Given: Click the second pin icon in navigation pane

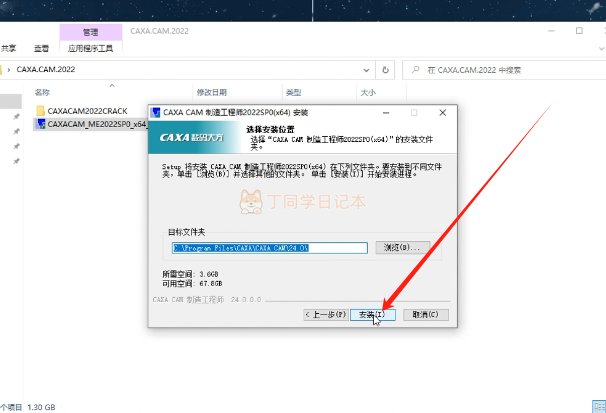Looking at the screenshot, I should [16, 131].
